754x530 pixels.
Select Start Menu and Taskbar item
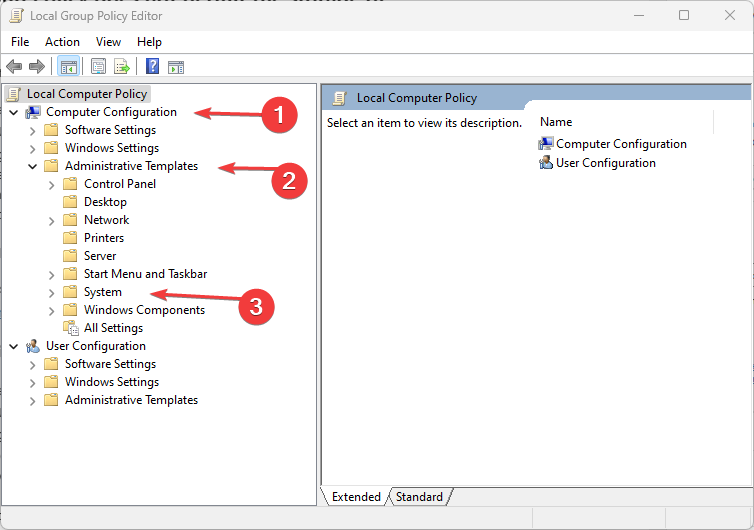coord(145,274)
